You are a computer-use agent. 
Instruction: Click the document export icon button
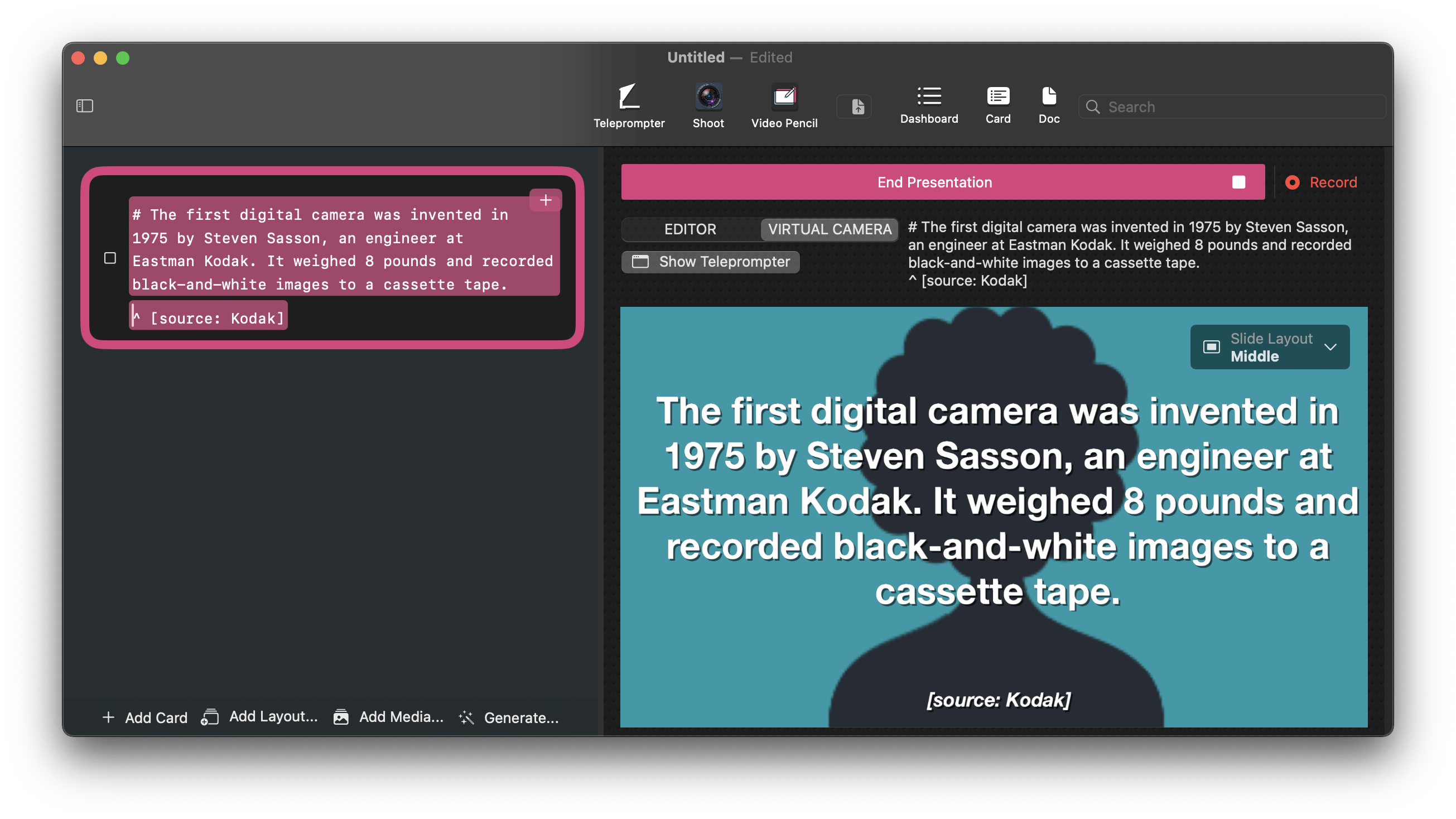tap(857, 107)
